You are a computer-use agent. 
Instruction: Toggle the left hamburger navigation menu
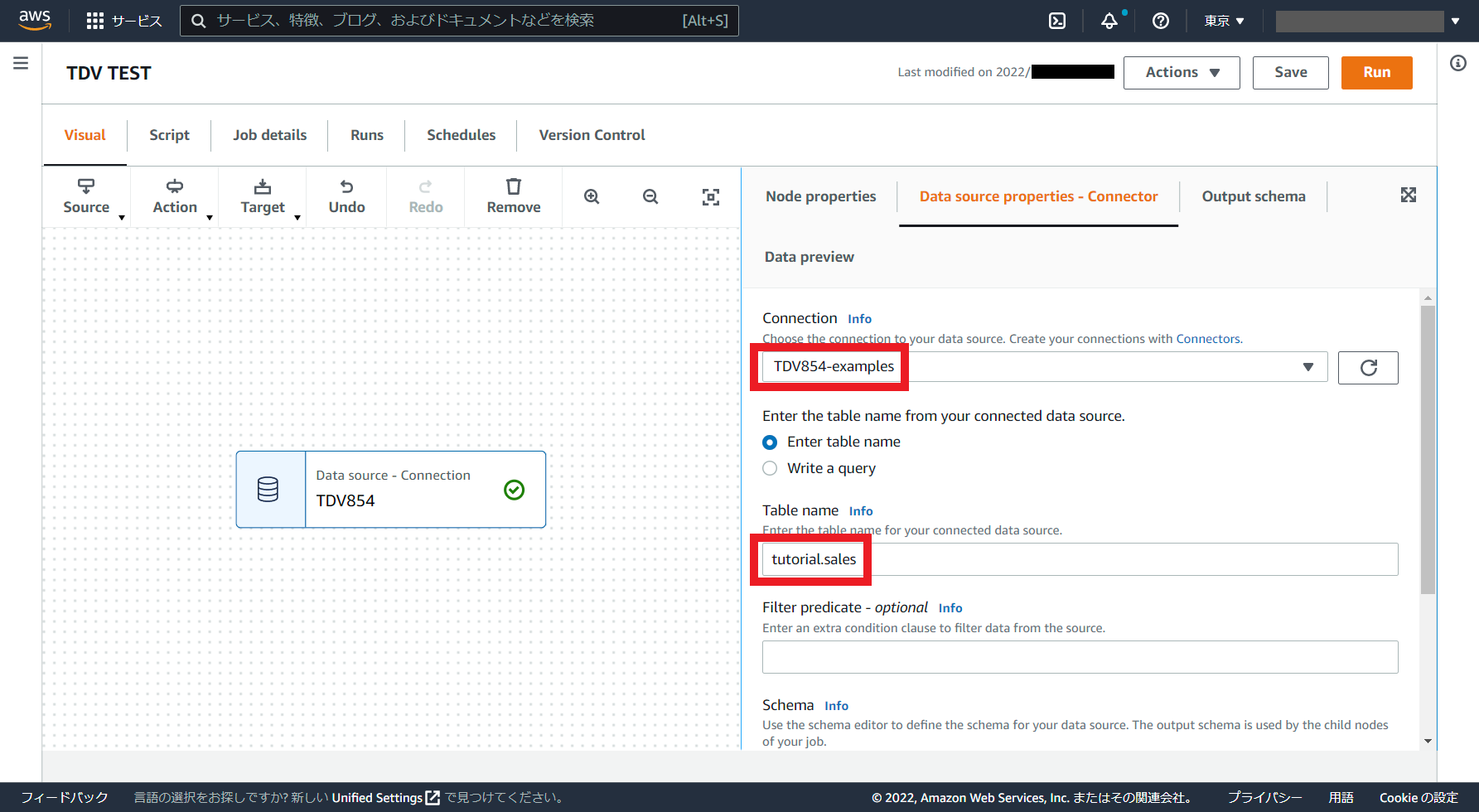[21, 63]
